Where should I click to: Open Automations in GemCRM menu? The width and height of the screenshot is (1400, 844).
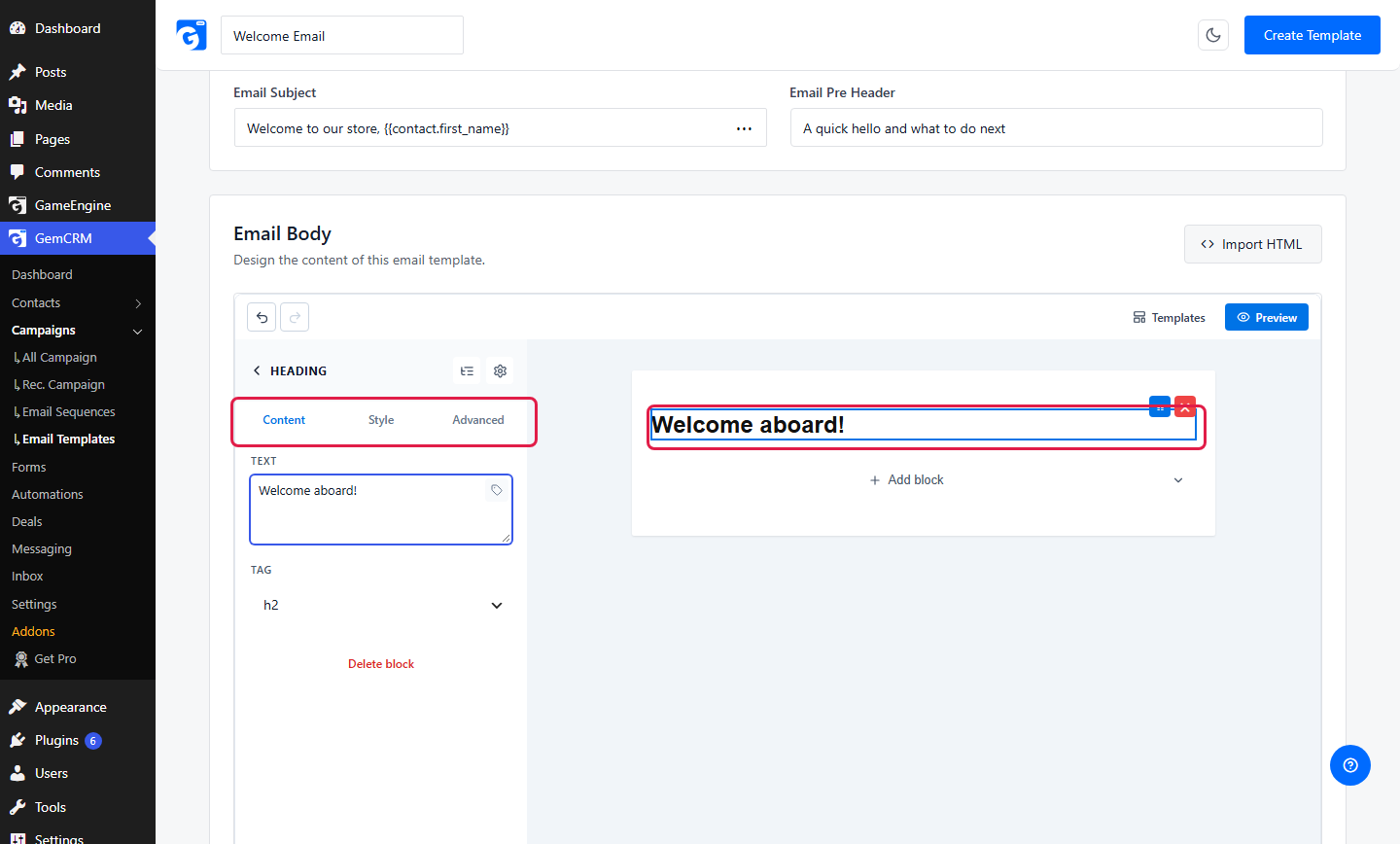[48, 495]
